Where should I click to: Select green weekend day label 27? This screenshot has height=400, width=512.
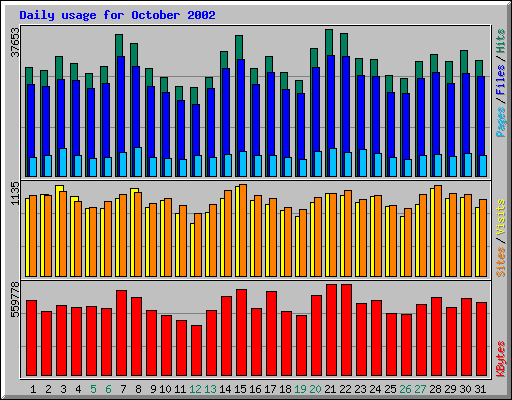coord(420,389)
